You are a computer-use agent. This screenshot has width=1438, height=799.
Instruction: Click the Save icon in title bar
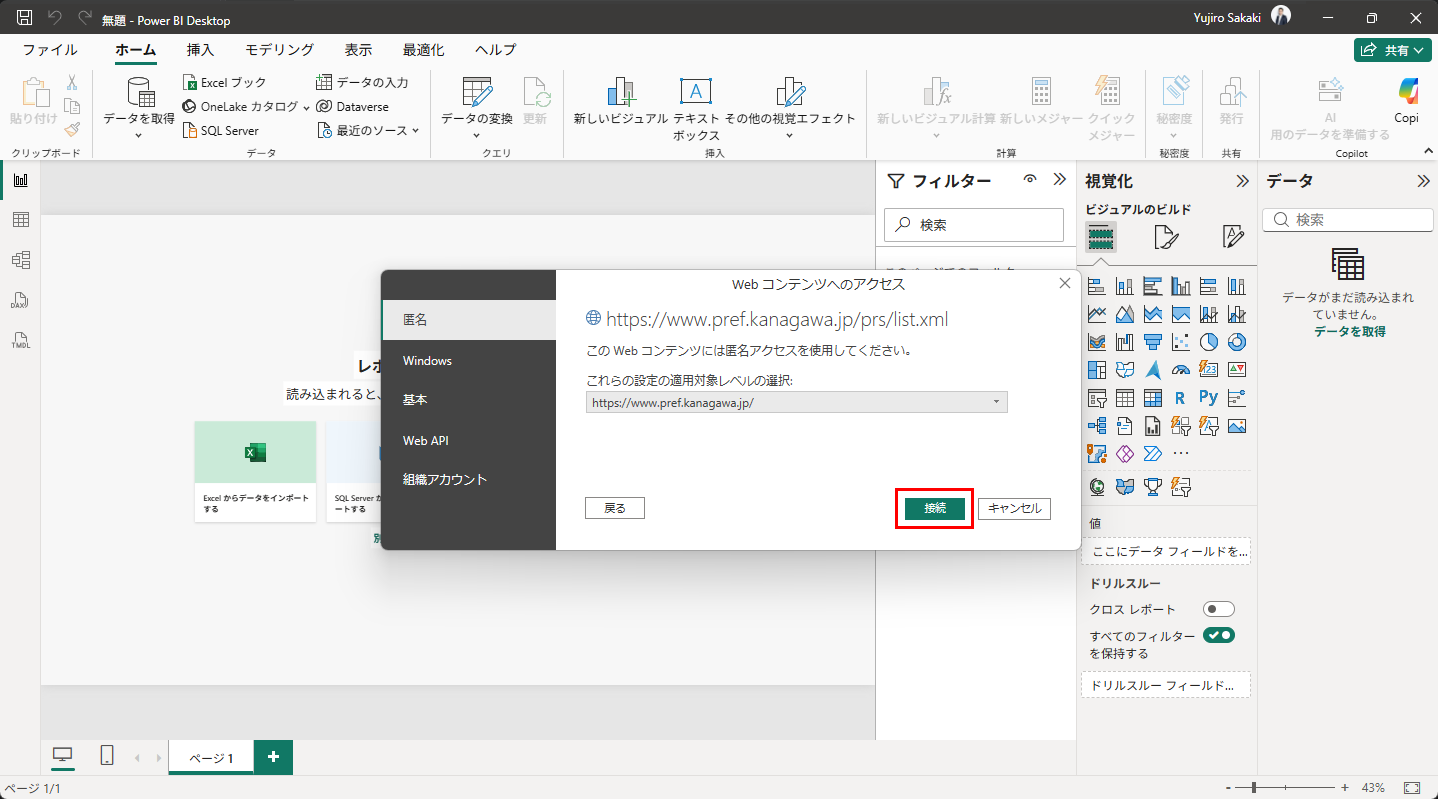pos(25,18)
